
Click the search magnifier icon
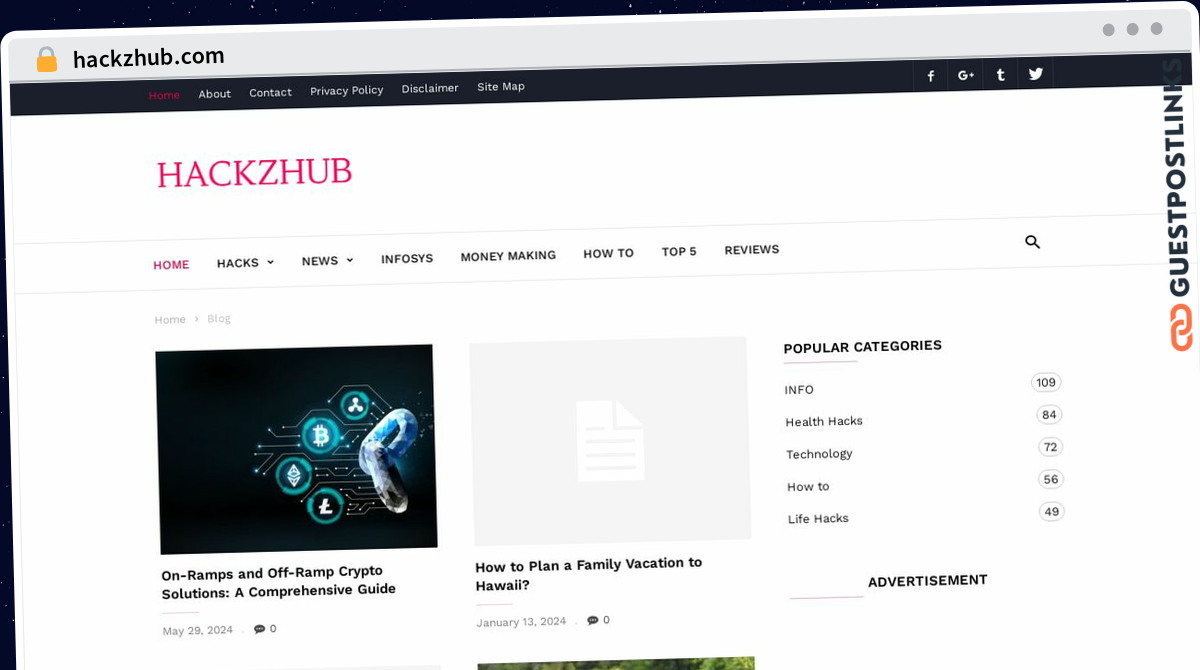click(1033, 241)
